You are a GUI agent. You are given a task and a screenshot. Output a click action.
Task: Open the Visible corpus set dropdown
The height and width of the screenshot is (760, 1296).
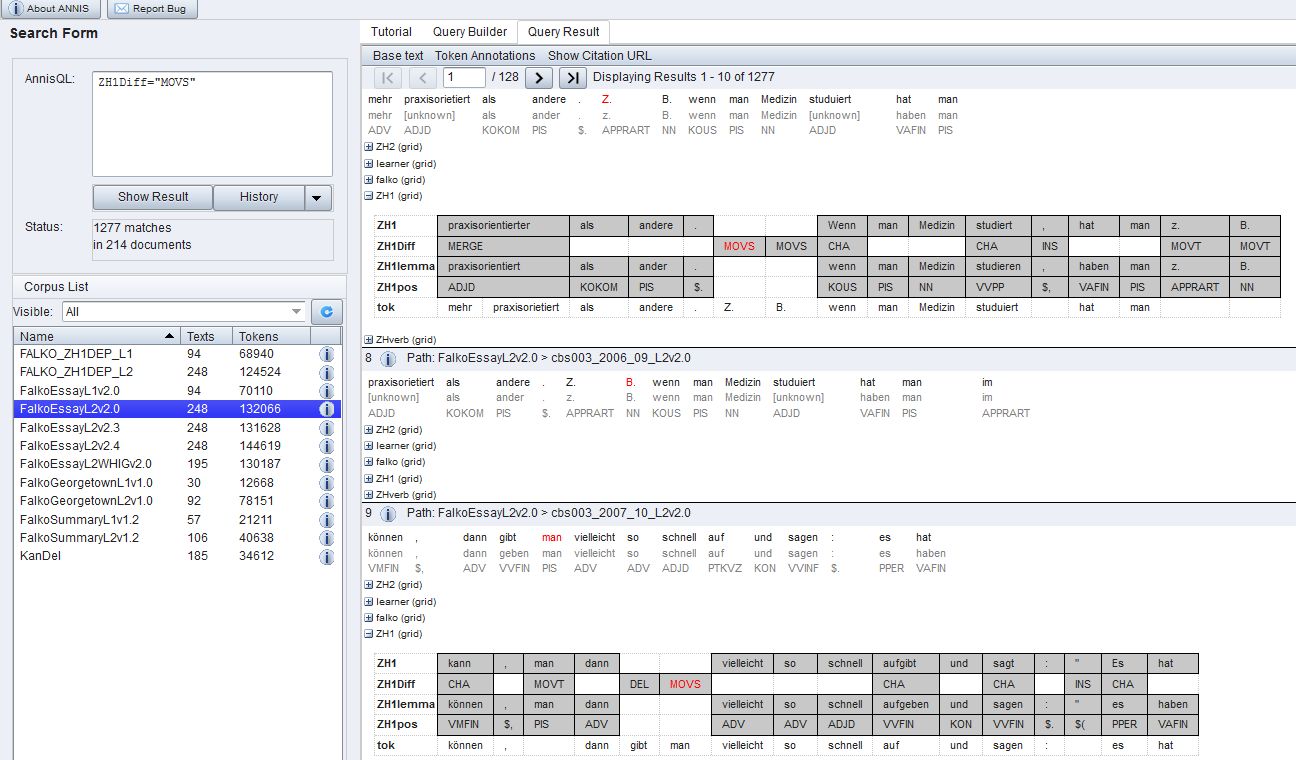[x=296, y=312]
